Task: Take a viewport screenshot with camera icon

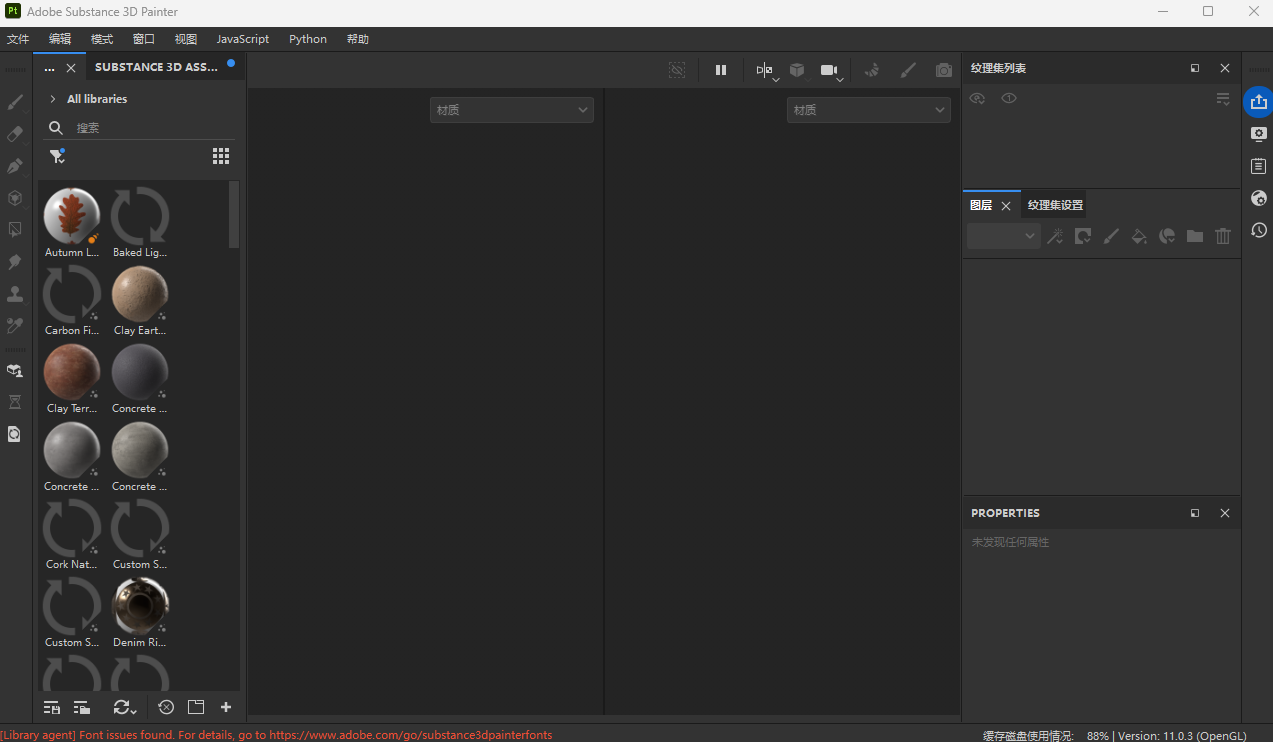Action: click(x=944, y=70)
